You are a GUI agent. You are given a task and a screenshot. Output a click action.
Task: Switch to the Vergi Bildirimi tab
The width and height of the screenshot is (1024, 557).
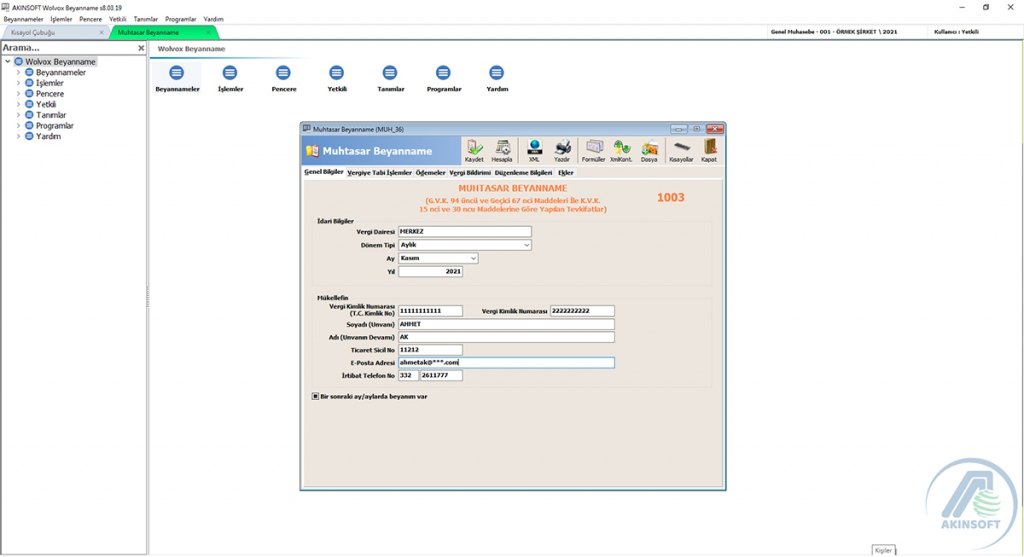pos(470,172)
